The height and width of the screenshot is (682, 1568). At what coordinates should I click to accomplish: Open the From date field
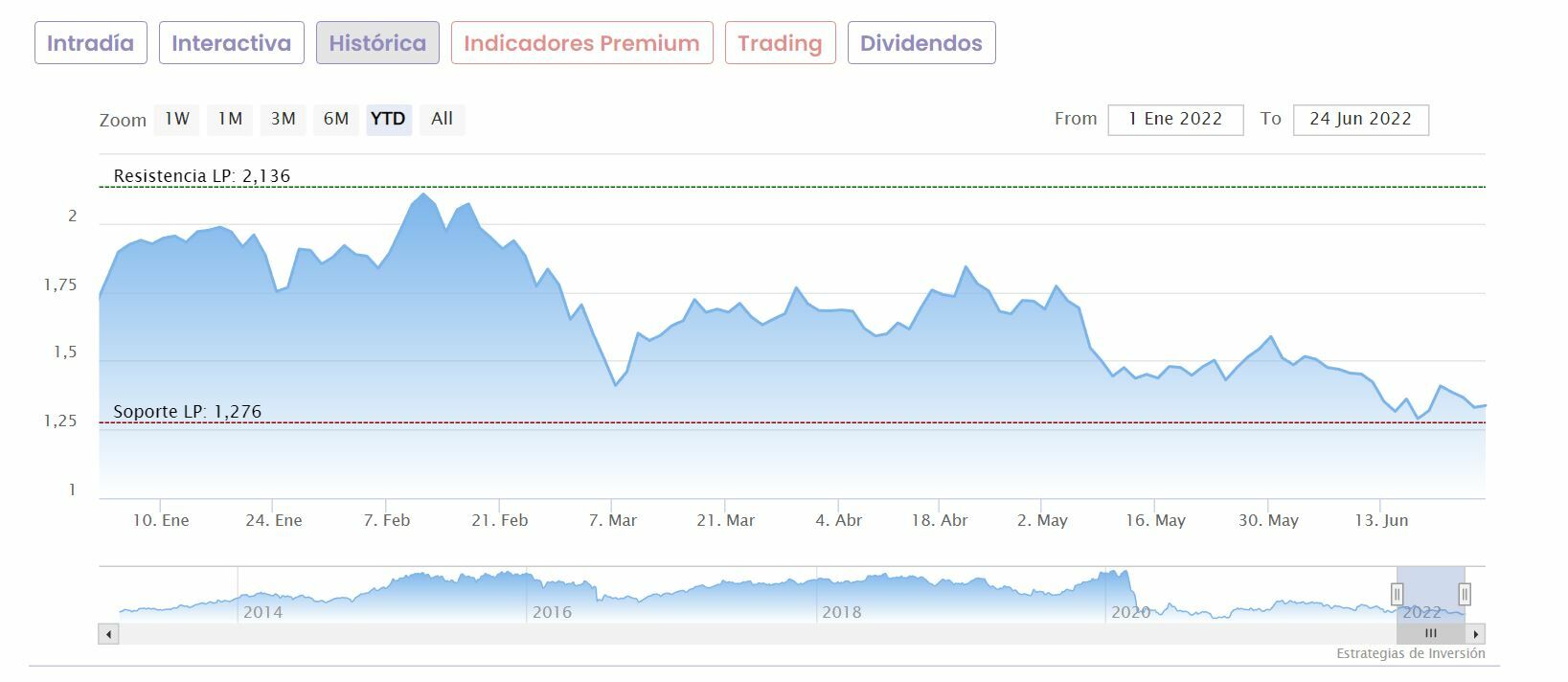coord(1175,120)
